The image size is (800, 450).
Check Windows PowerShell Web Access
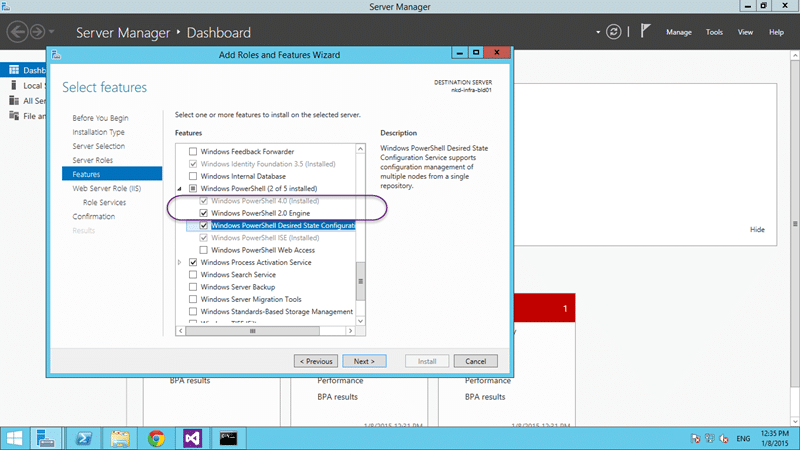coord(204,250)
